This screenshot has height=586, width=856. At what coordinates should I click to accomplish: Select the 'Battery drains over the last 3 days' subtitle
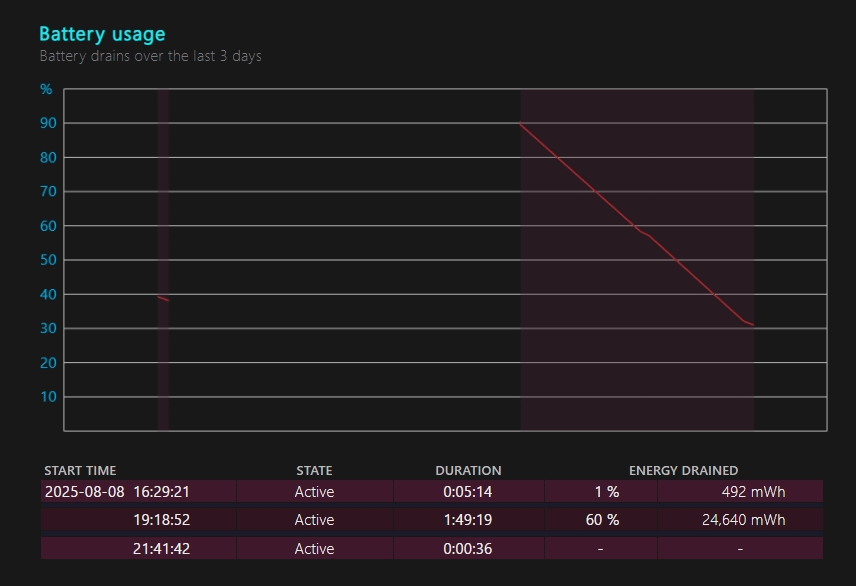150,56
